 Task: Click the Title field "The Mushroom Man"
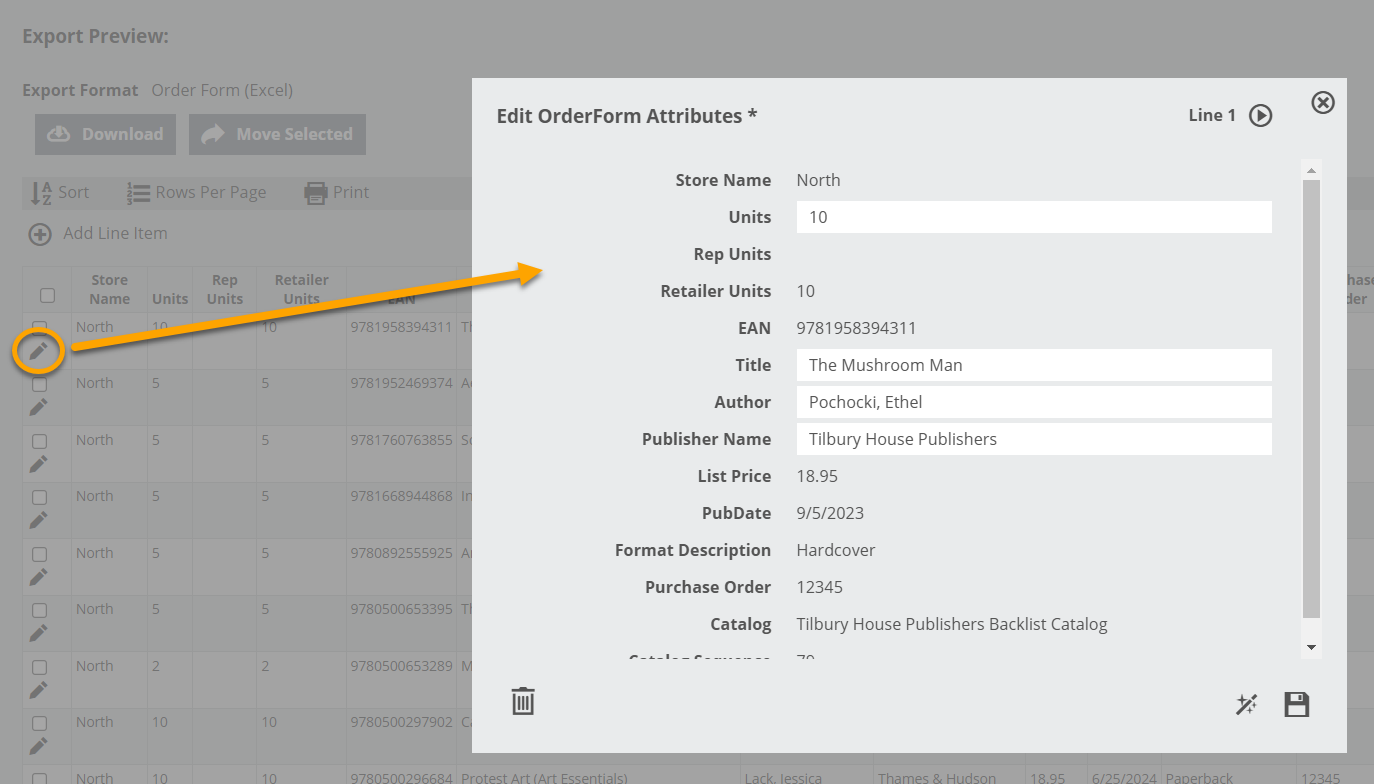coord(1033,365)
